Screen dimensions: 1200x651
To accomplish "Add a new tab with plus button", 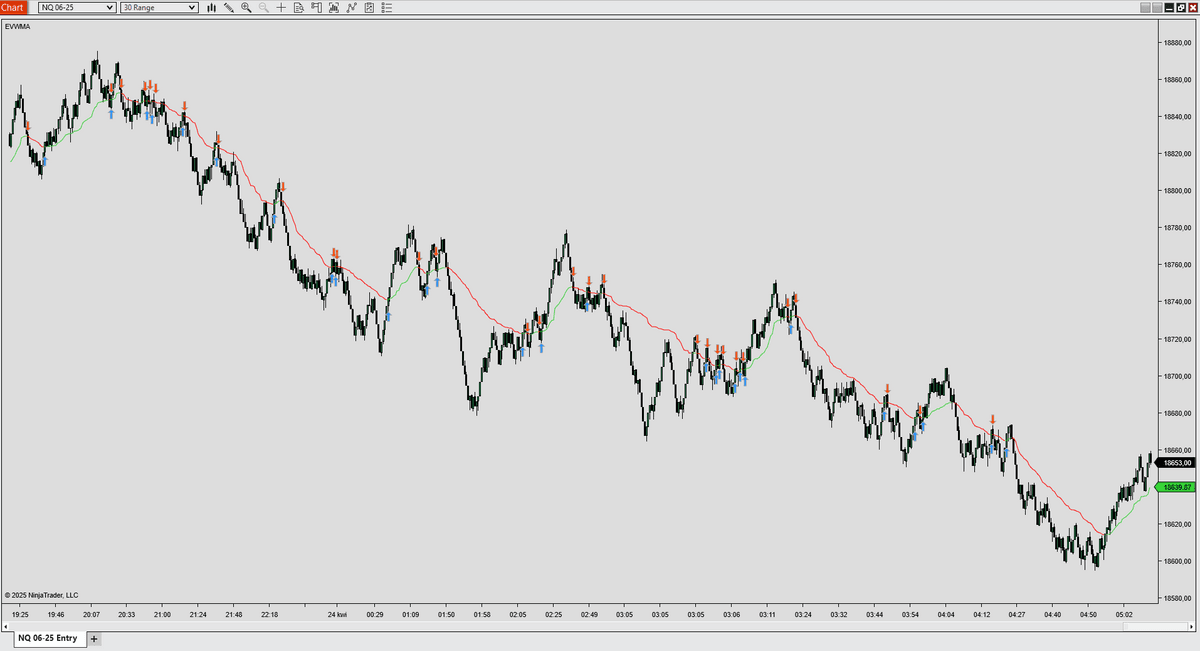I will [95, 638].
